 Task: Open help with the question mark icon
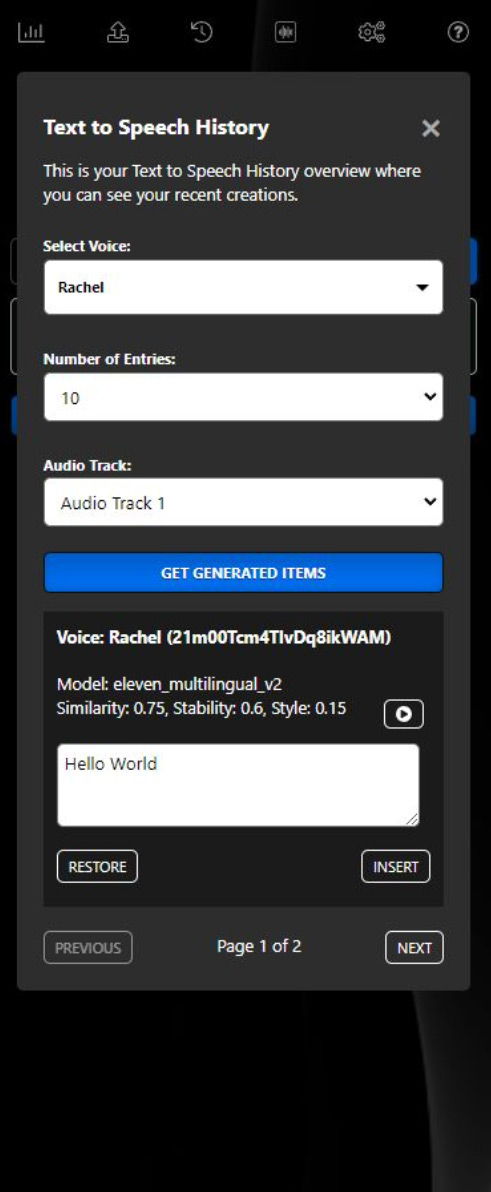[458, 33]
